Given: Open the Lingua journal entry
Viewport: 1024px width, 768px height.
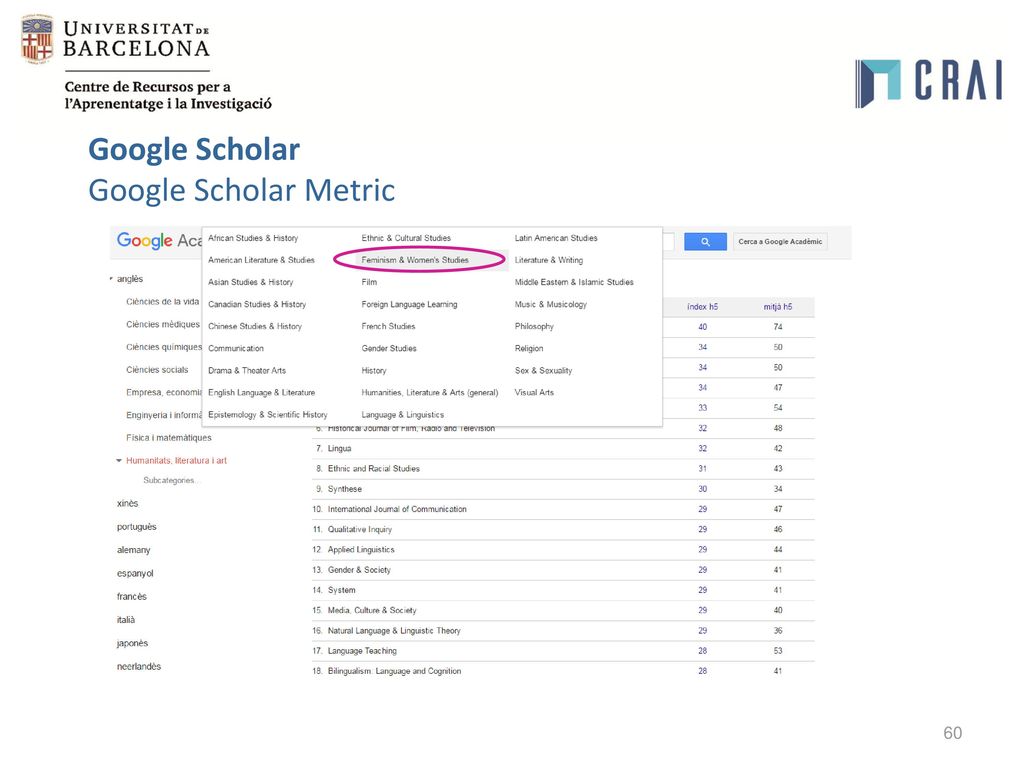Looking at the screenshot, I should click(x=339, y=449).
